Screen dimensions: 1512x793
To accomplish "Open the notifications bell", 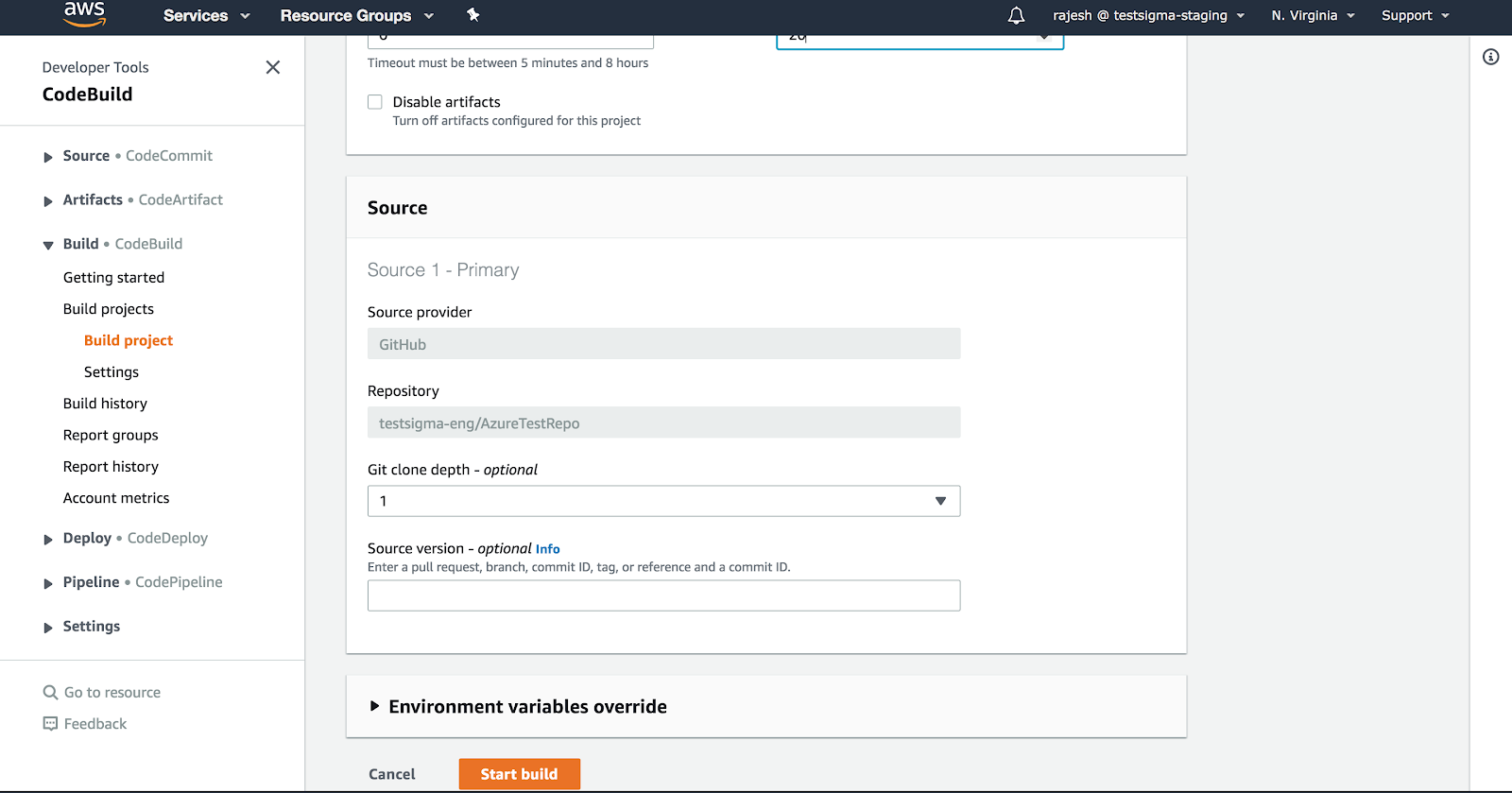I will coord(1016,15).
